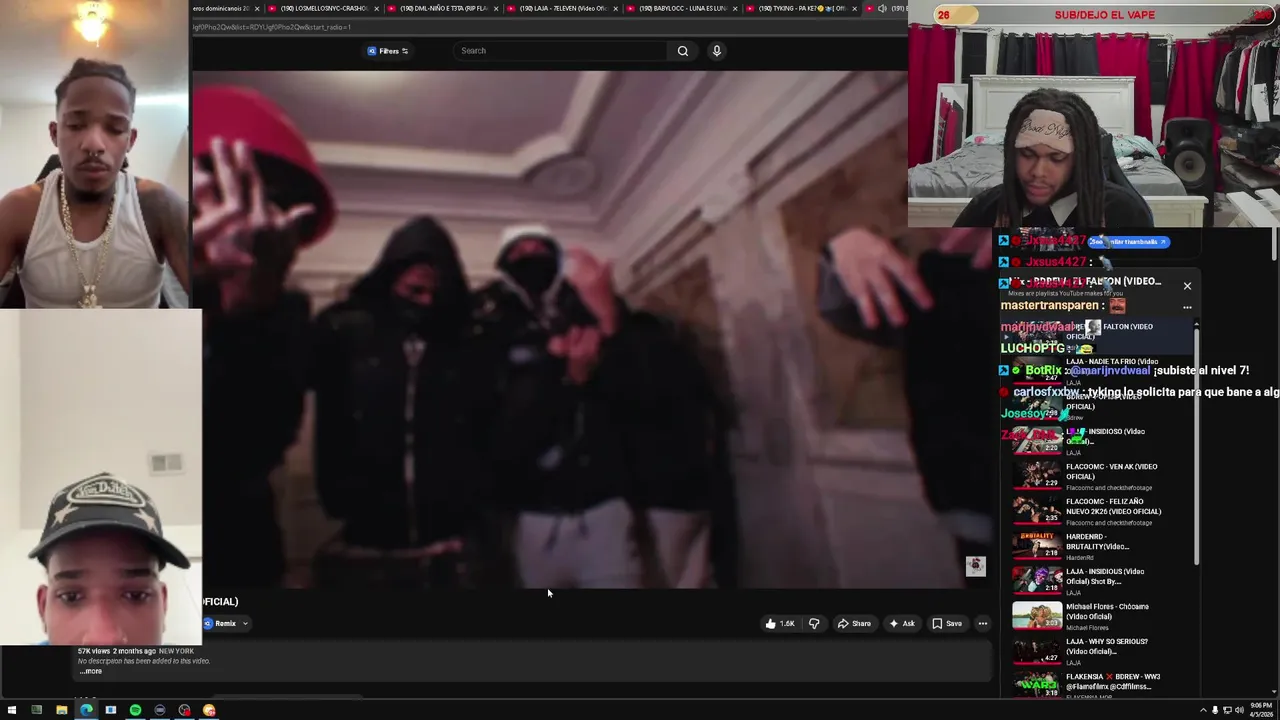The height and width of the screenshot is (720, 1280).
Task: Click the magnifying glass search icon
Action: tap(683, 51)
